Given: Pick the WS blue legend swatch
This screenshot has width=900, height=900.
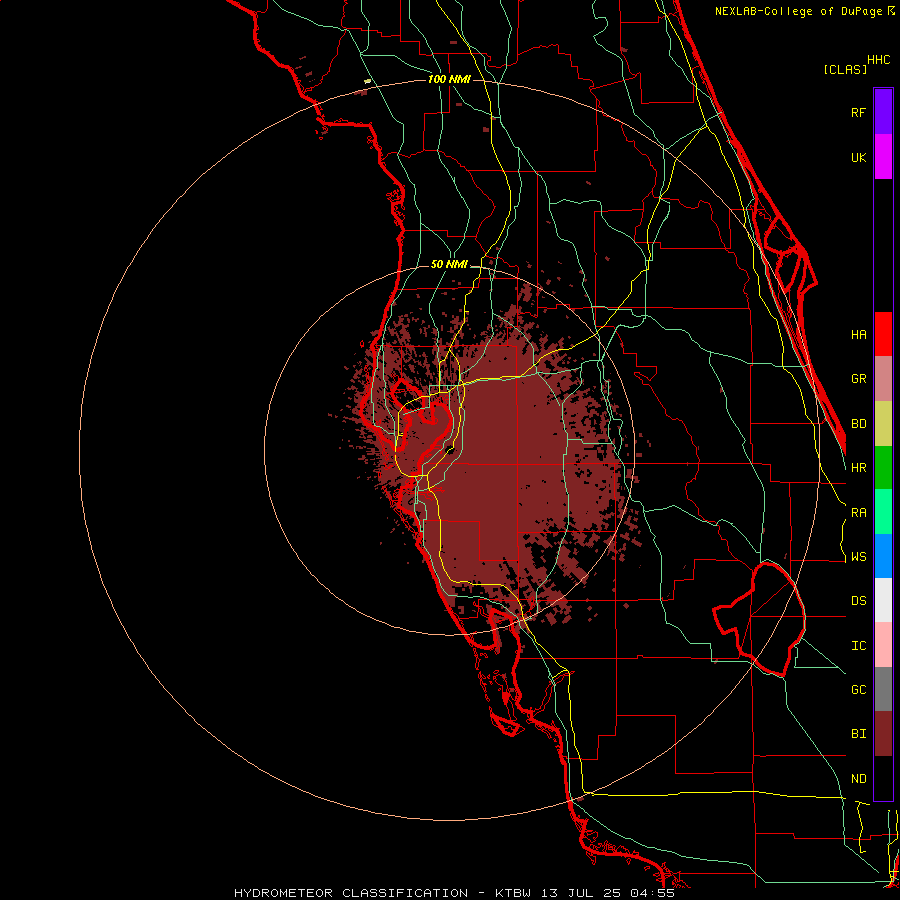Looking at the screenshot, I should click(x=883, y=556).
